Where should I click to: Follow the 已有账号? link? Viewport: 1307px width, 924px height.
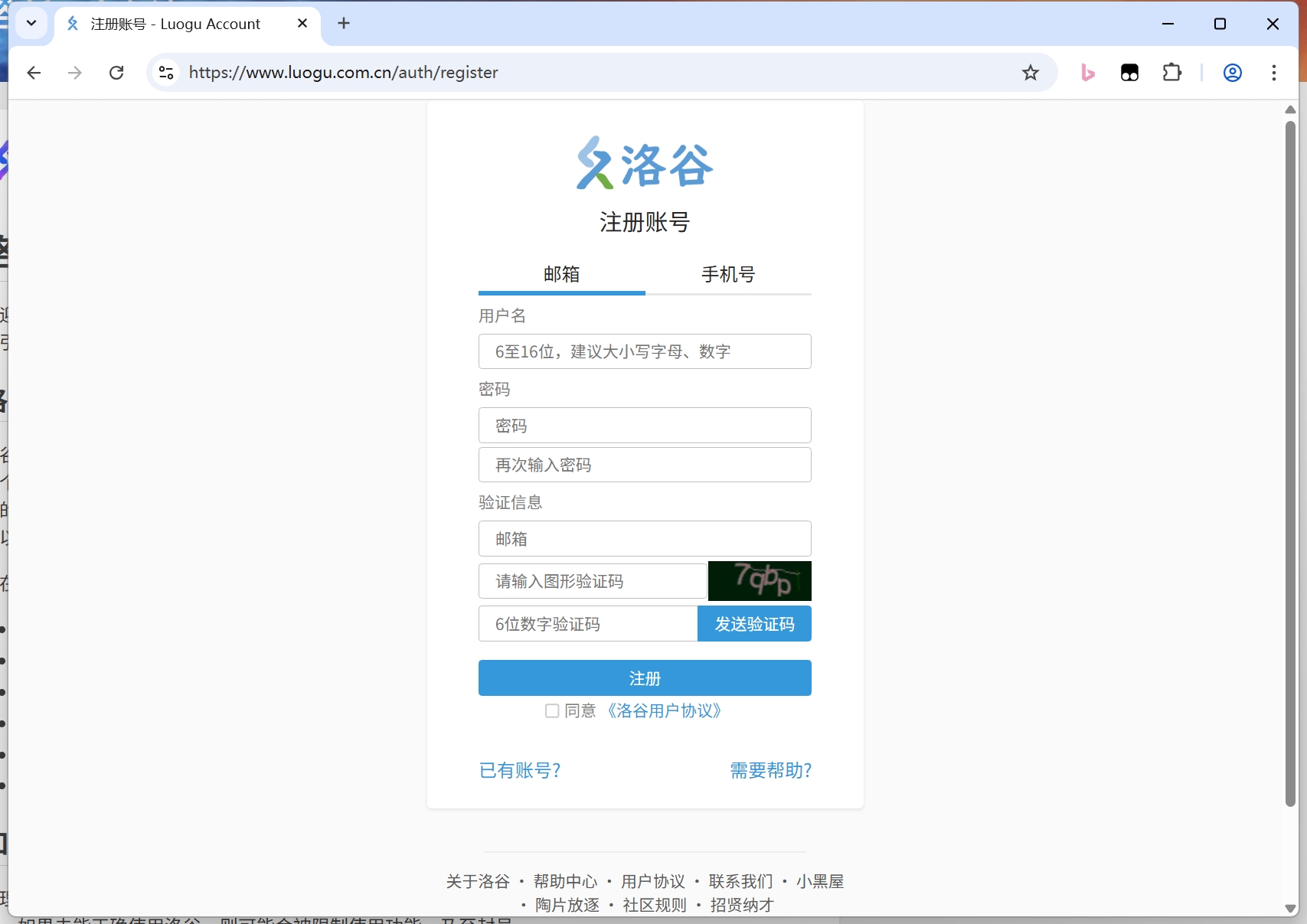click(520, 770)
